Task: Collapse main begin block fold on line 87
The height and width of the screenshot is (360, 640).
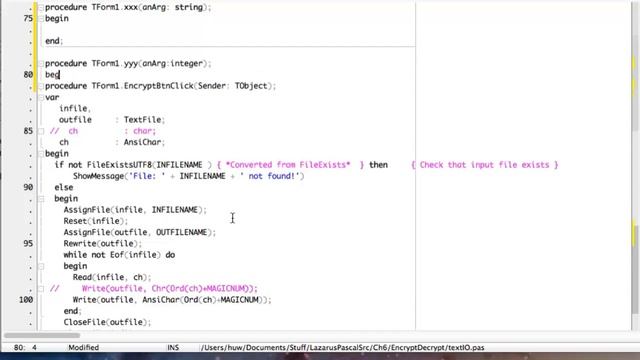Action: (x=41, y=153)
